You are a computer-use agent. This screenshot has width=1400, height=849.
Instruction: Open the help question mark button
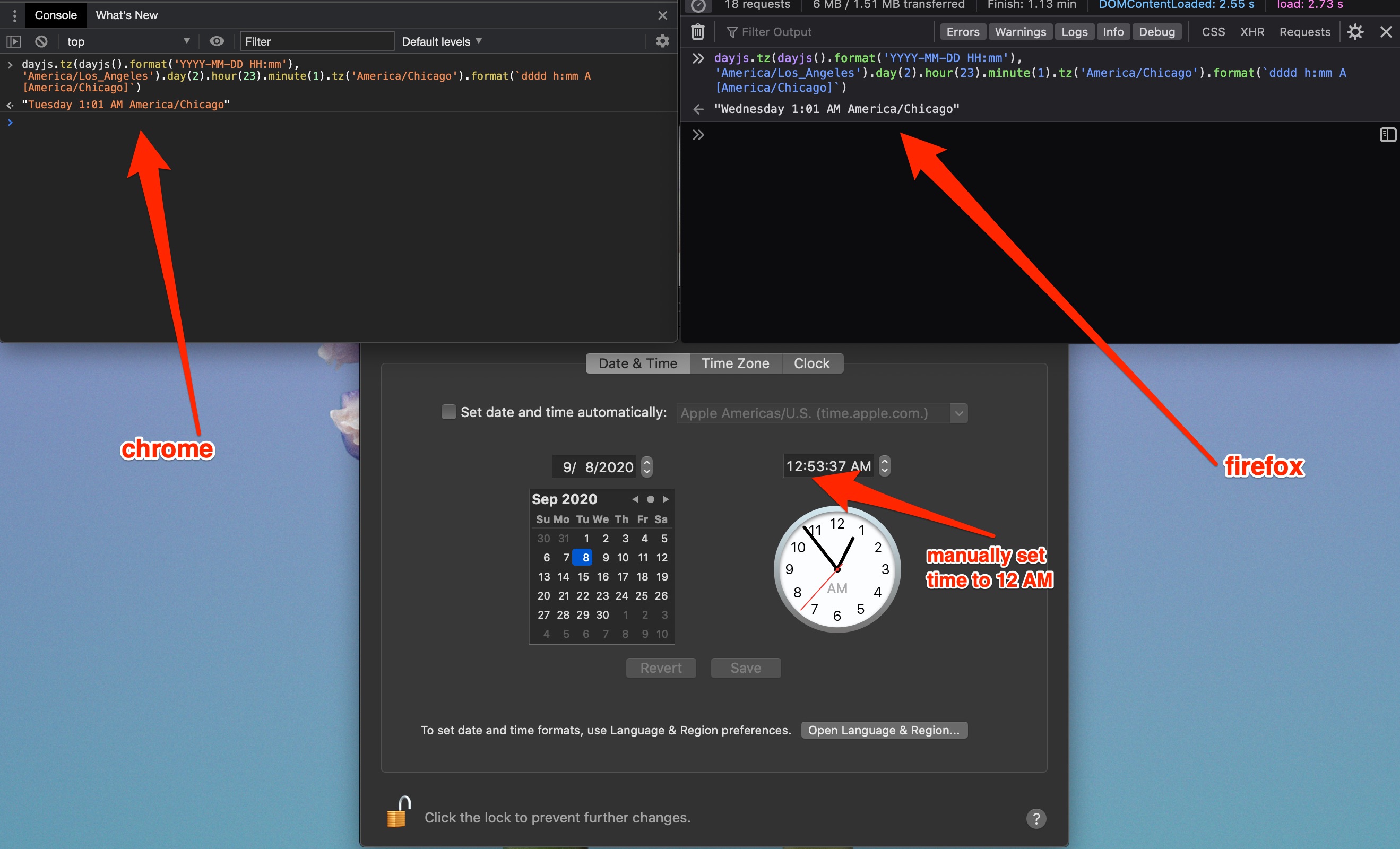point(1036,818)
